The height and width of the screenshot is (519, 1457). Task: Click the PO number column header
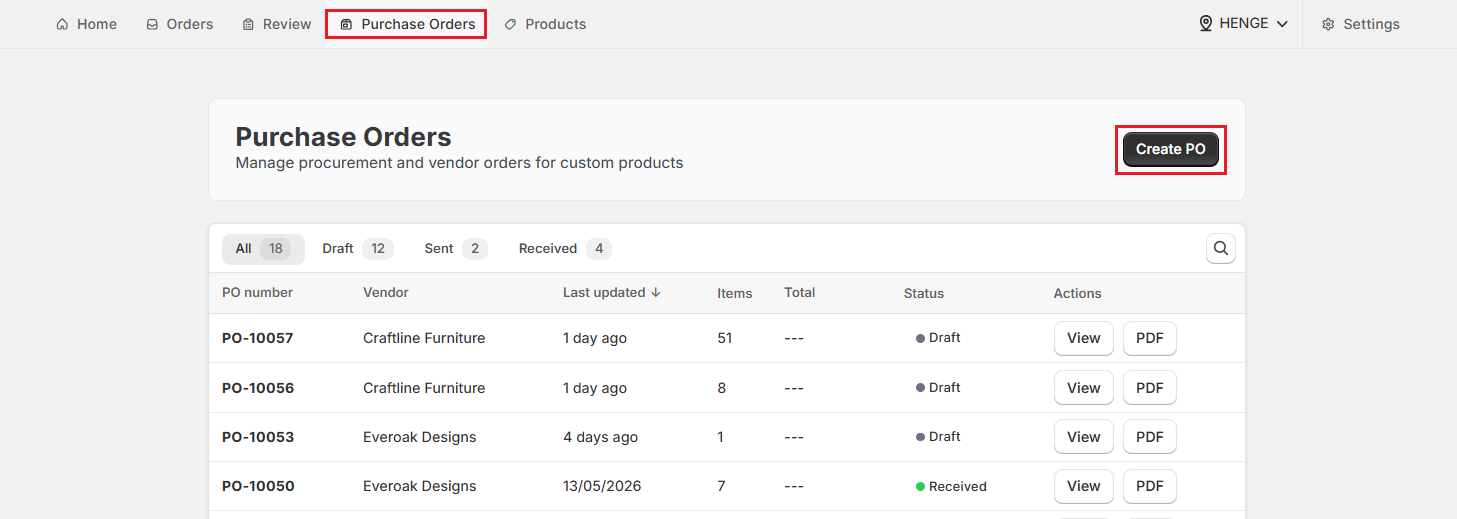click(258, 293)
